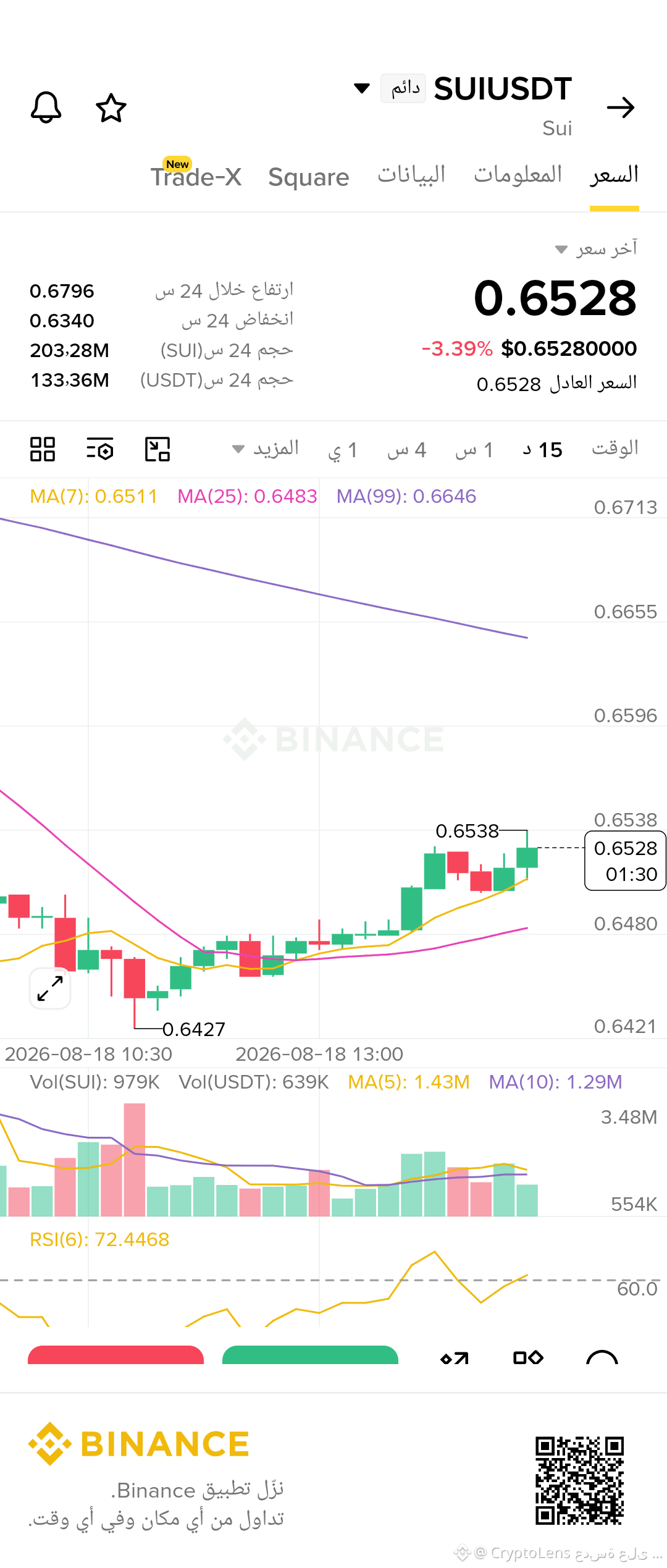Select the 15 د timeframe

(x=542, y=450)
